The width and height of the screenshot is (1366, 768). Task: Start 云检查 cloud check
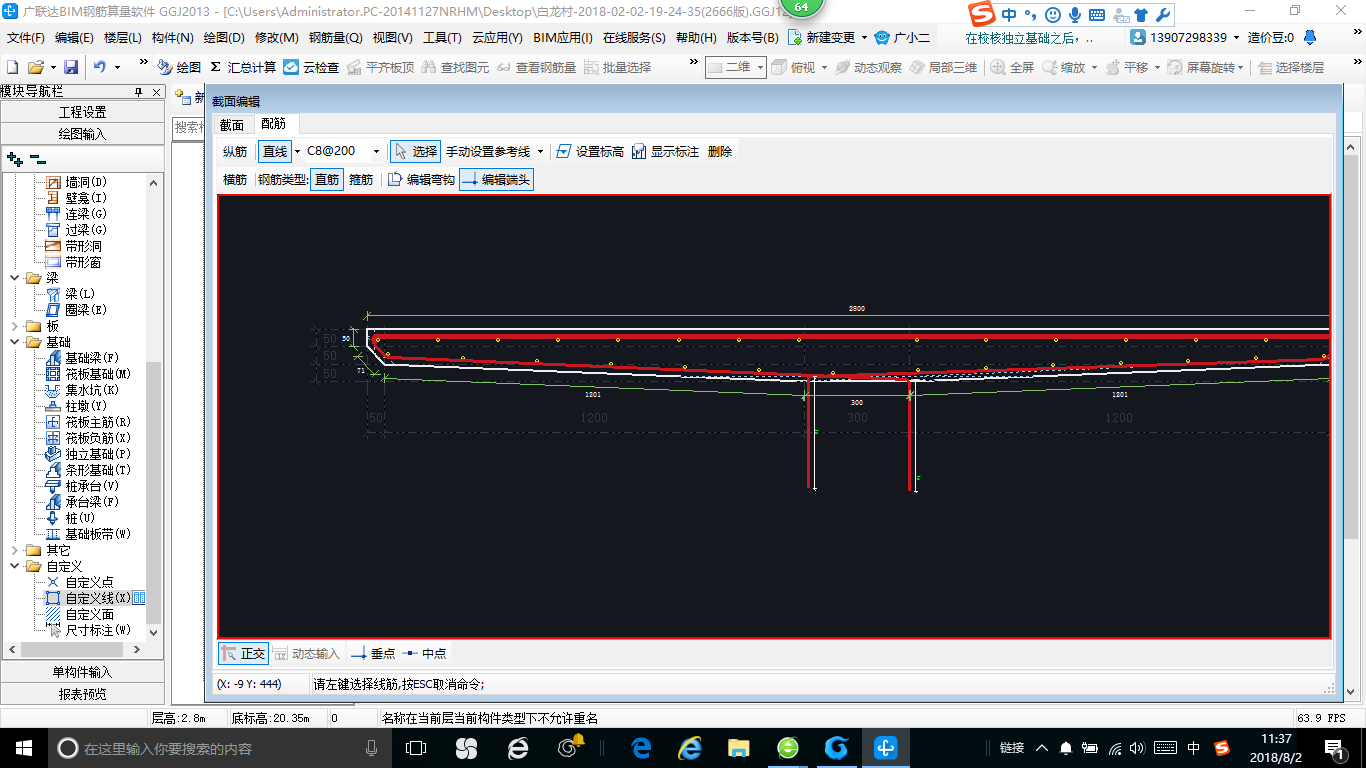(x=311, y=67)
